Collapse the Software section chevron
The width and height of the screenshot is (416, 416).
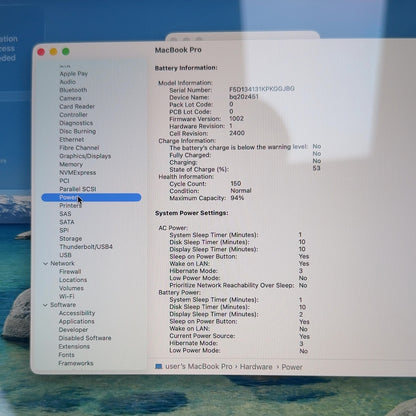(45, 305)
